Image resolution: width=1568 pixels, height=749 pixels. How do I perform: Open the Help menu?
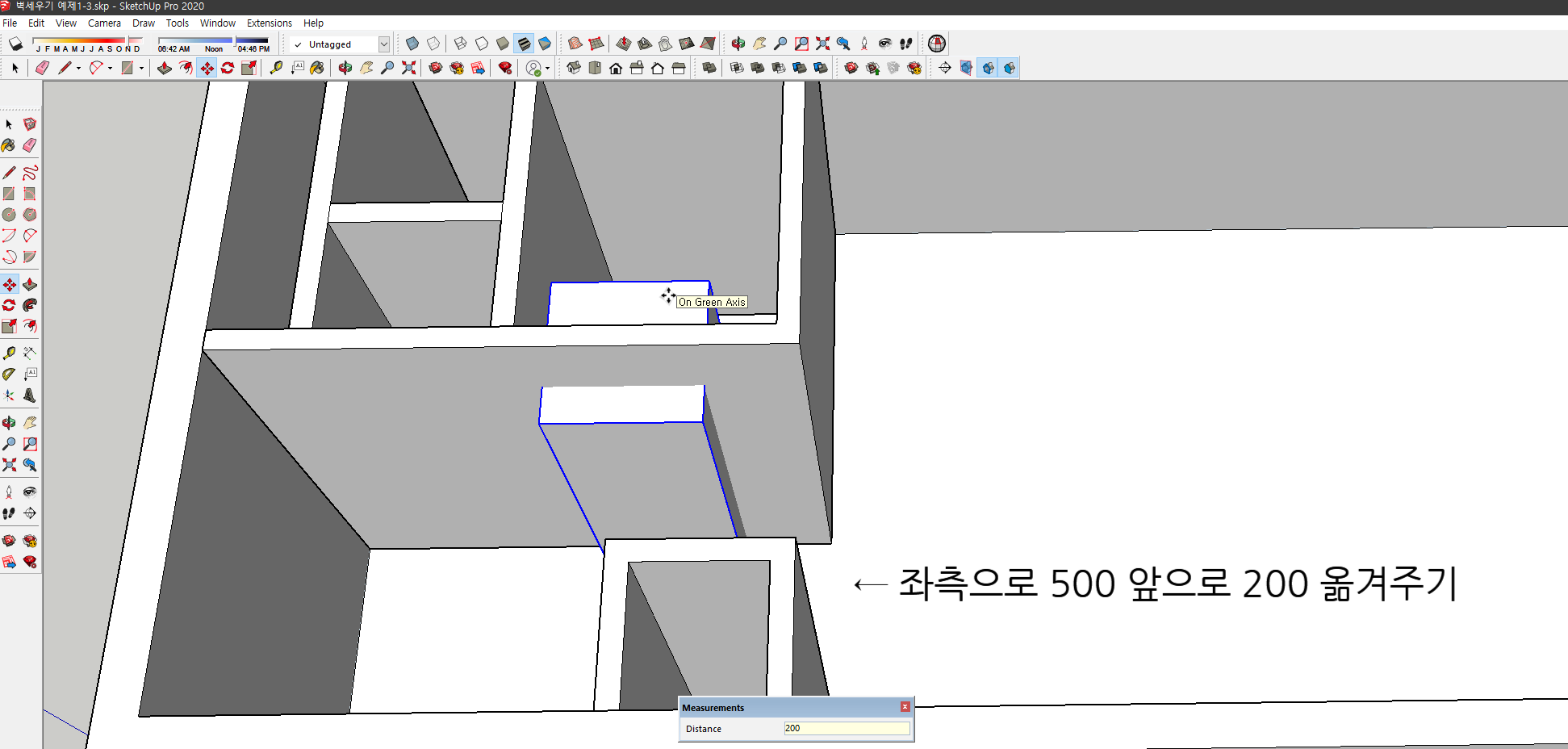[x=313, y=23]
